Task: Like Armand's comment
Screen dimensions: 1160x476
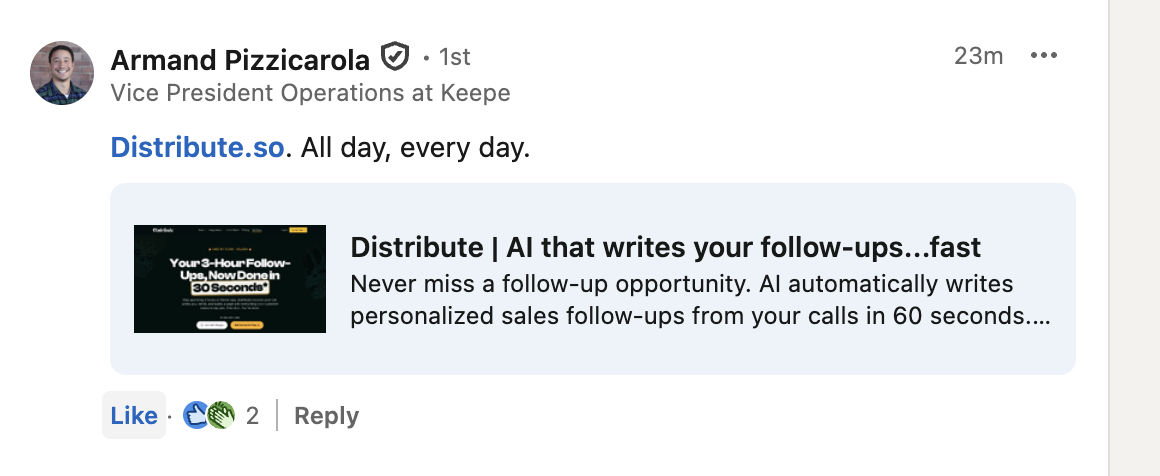Action: click(133, 416)
